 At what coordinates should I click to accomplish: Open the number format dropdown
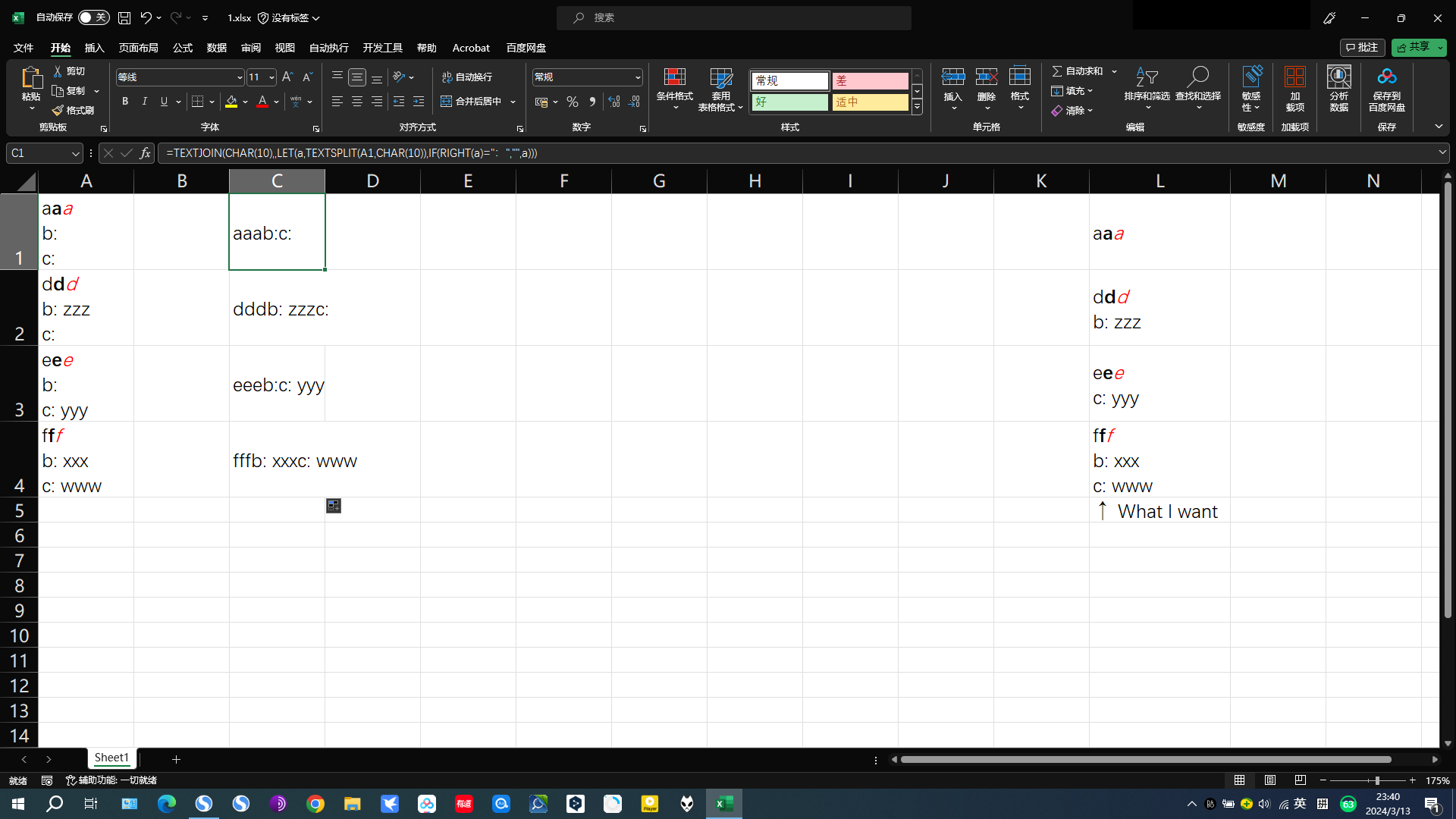click(x=638, y=77)
